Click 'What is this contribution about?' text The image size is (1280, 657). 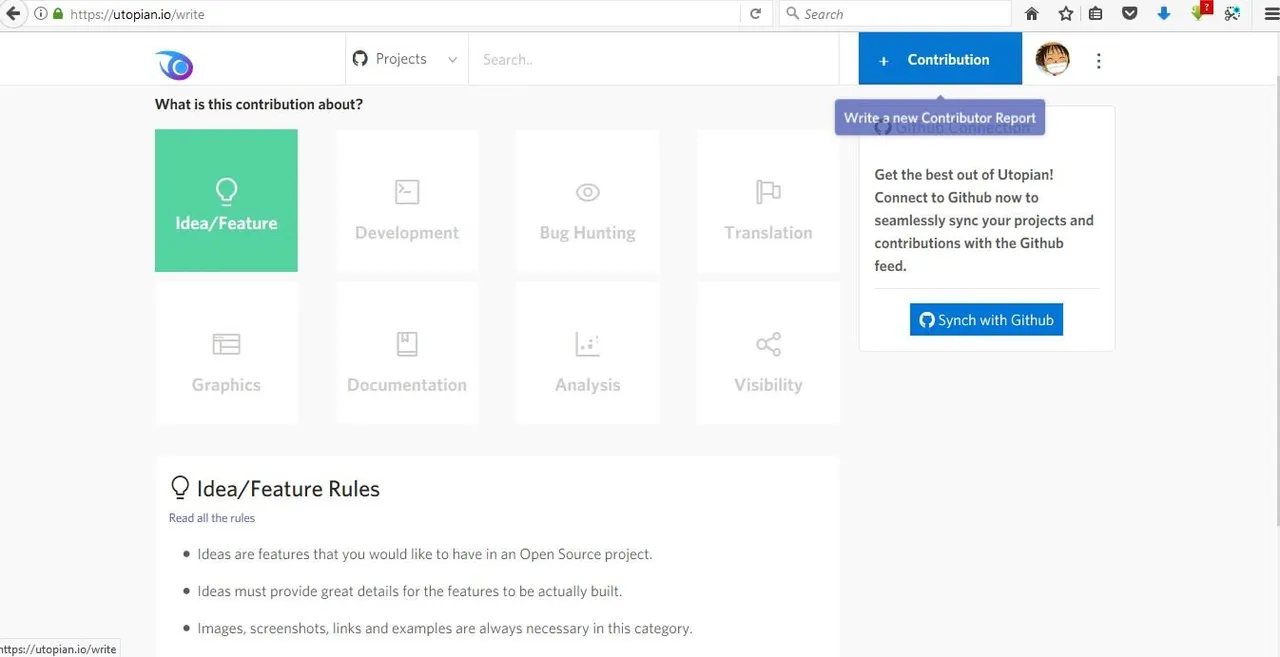(x=259, y=104)
